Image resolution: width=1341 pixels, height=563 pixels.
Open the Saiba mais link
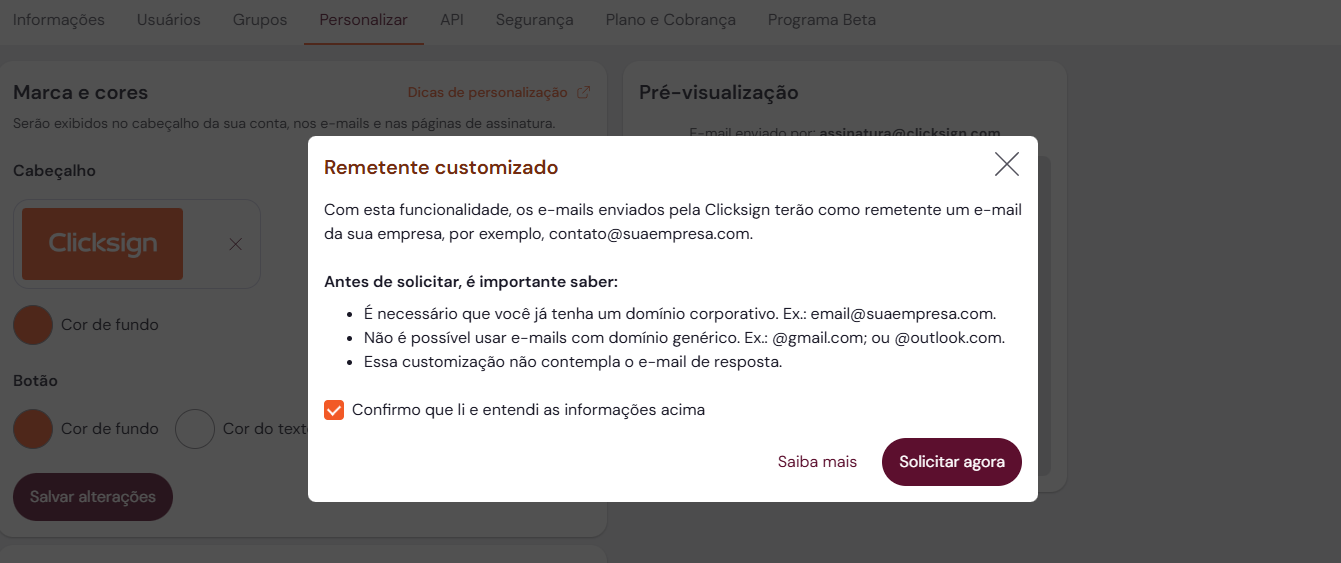click(817, 462)
